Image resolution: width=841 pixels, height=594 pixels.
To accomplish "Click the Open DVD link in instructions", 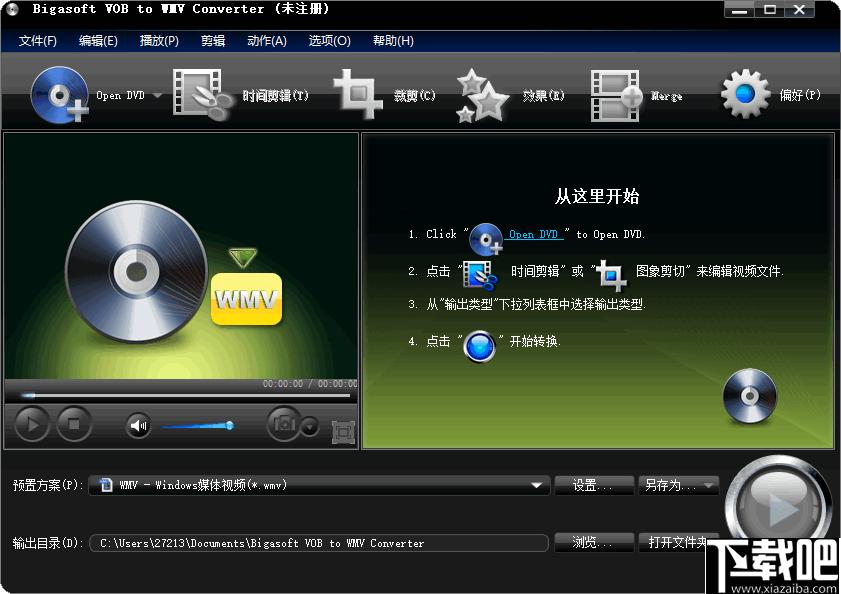I will [x=534, y=234].
